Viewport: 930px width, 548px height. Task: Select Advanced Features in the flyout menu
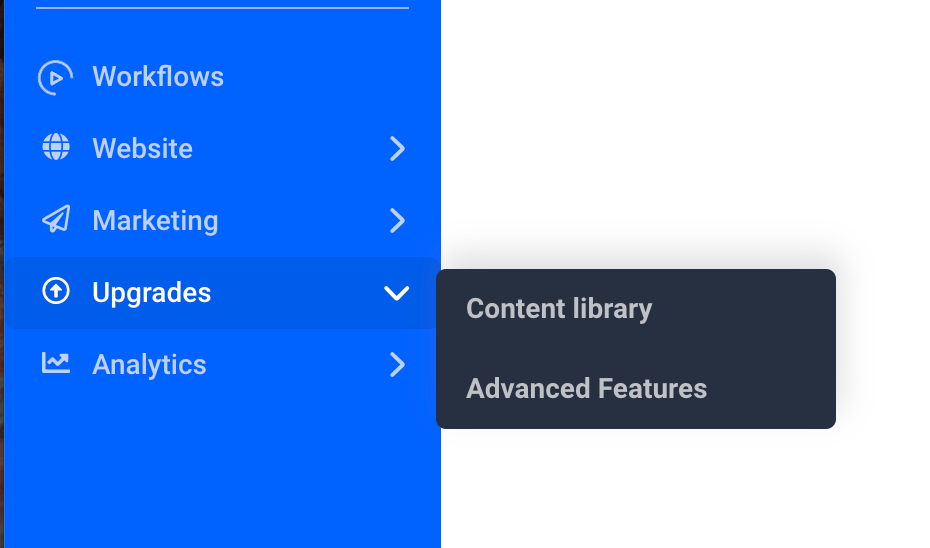tap(586, 388)
